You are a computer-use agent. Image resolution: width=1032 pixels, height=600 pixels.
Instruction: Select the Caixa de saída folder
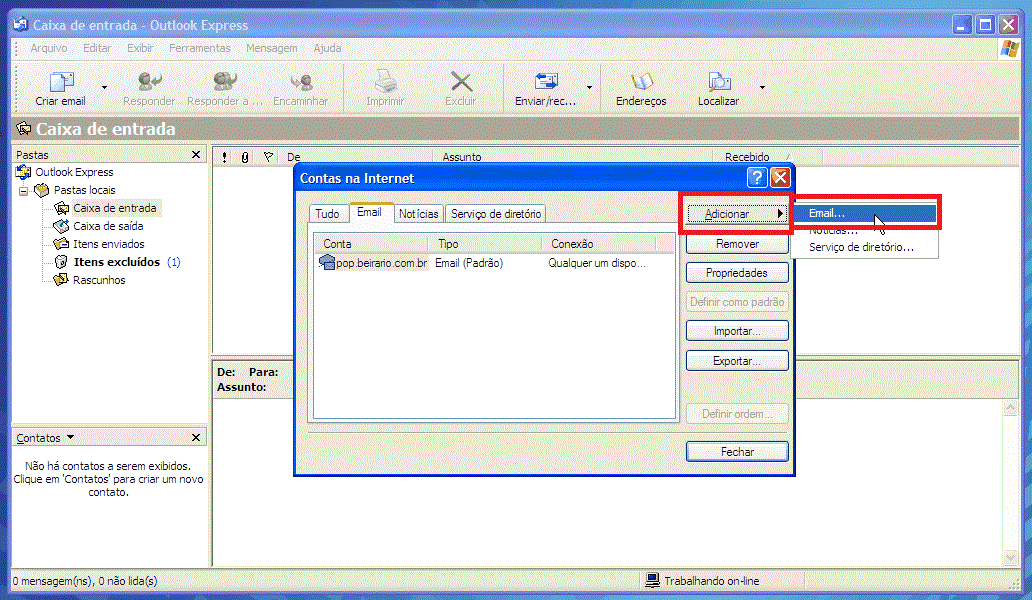coord(108,226)
